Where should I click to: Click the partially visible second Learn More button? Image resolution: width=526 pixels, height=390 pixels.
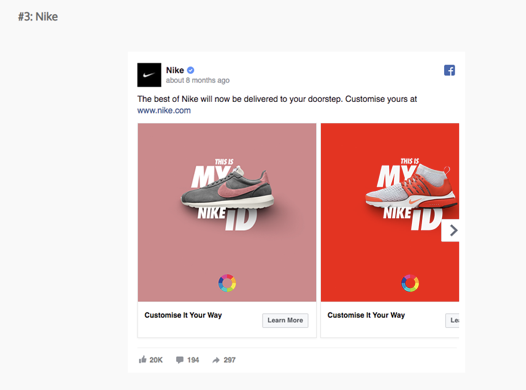click(452, 320)
